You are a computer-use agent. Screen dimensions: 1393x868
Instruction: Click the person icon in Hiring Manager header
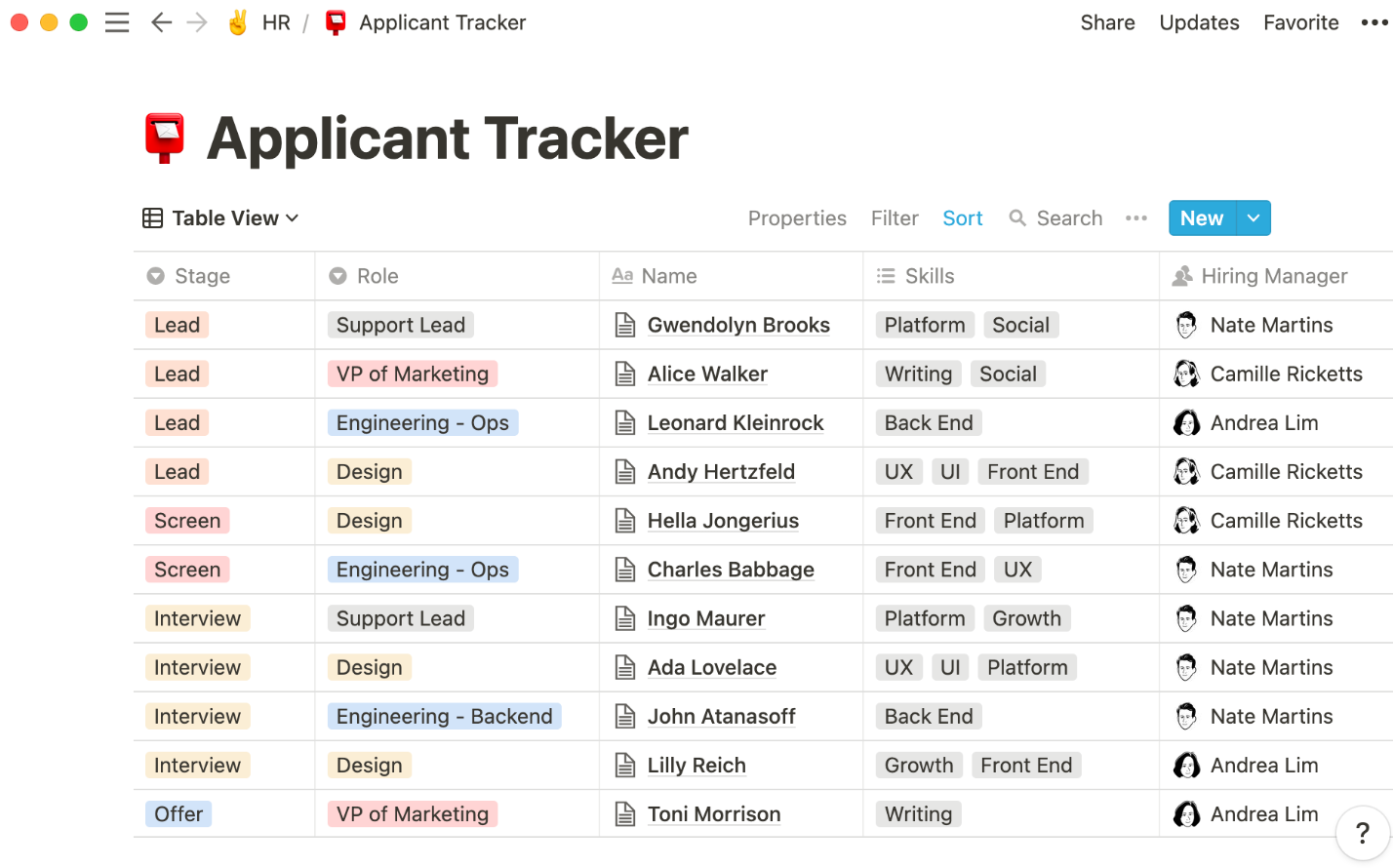click(1184, 276)
